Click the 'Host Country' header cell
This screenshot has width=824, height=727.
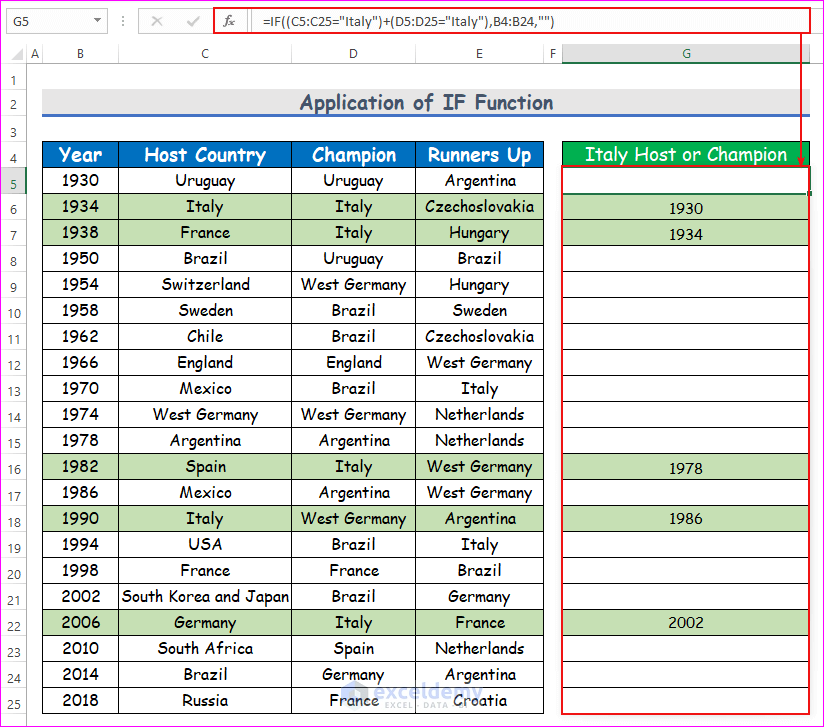[x=205, y=155]
